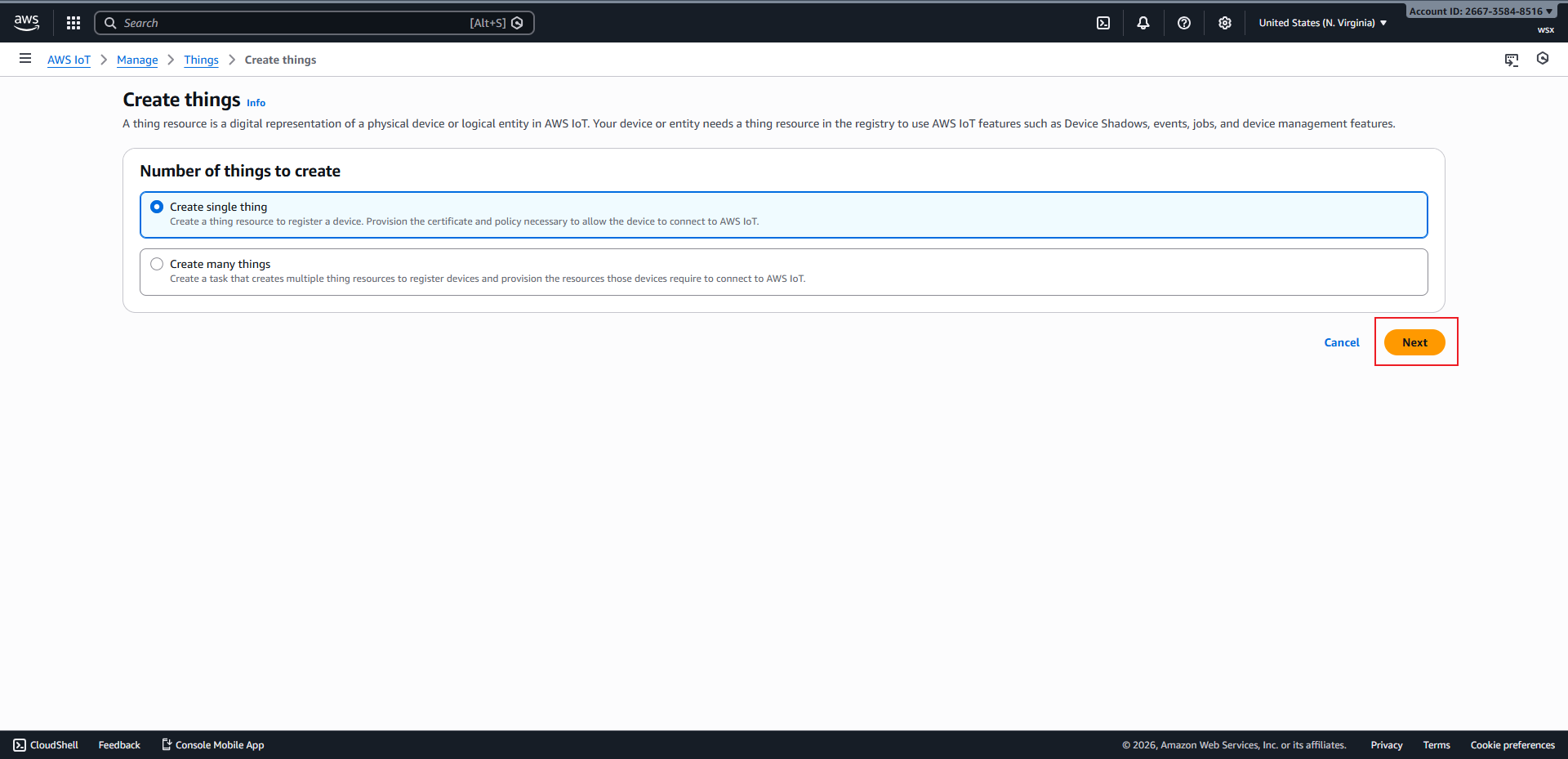Select the Create single thing radio button
The width and height of the screenshot is (1568, 759).
coord(157,208)
